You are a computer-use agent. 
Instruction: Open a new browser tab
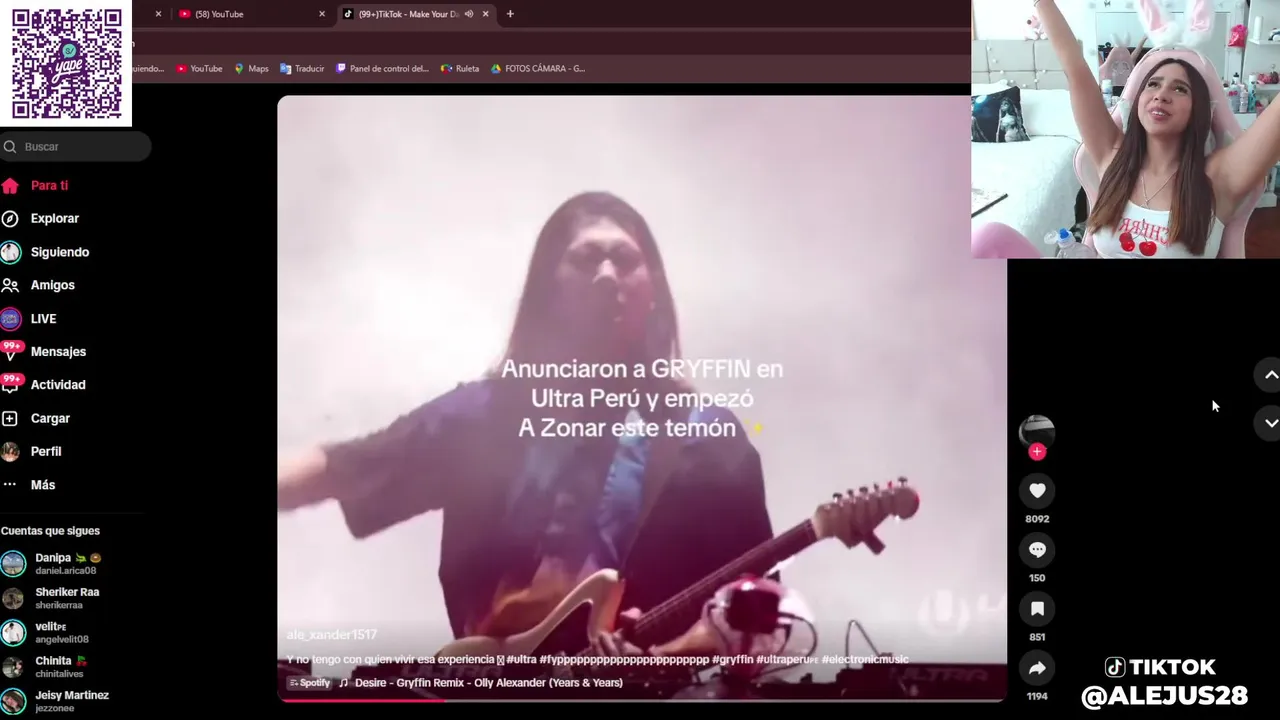pyautogui.click(x=510, y=14)
